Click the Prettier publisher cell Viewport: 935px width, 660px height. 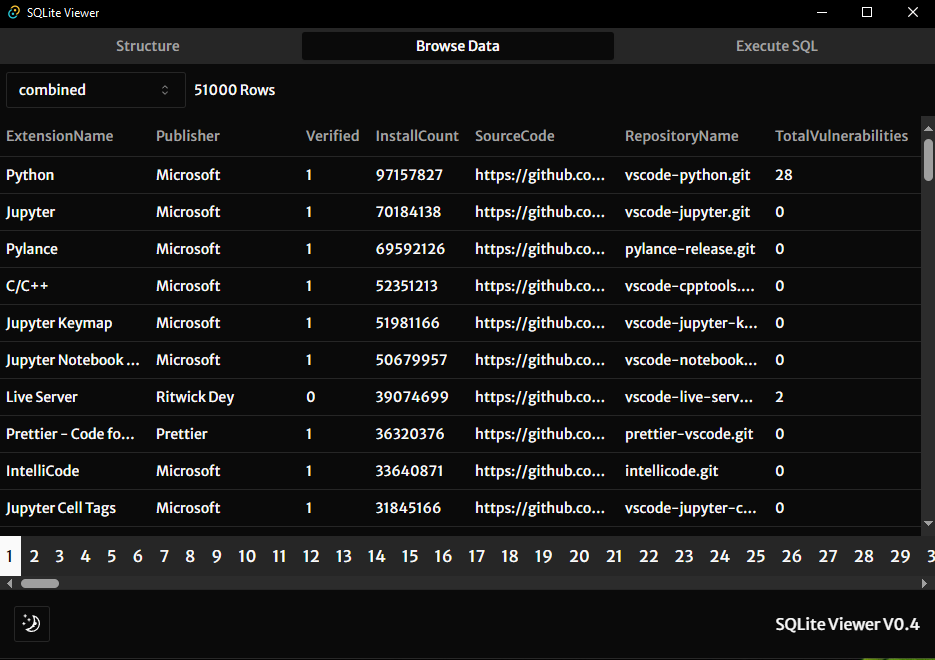pyautogui.click(x=182, y=434)
